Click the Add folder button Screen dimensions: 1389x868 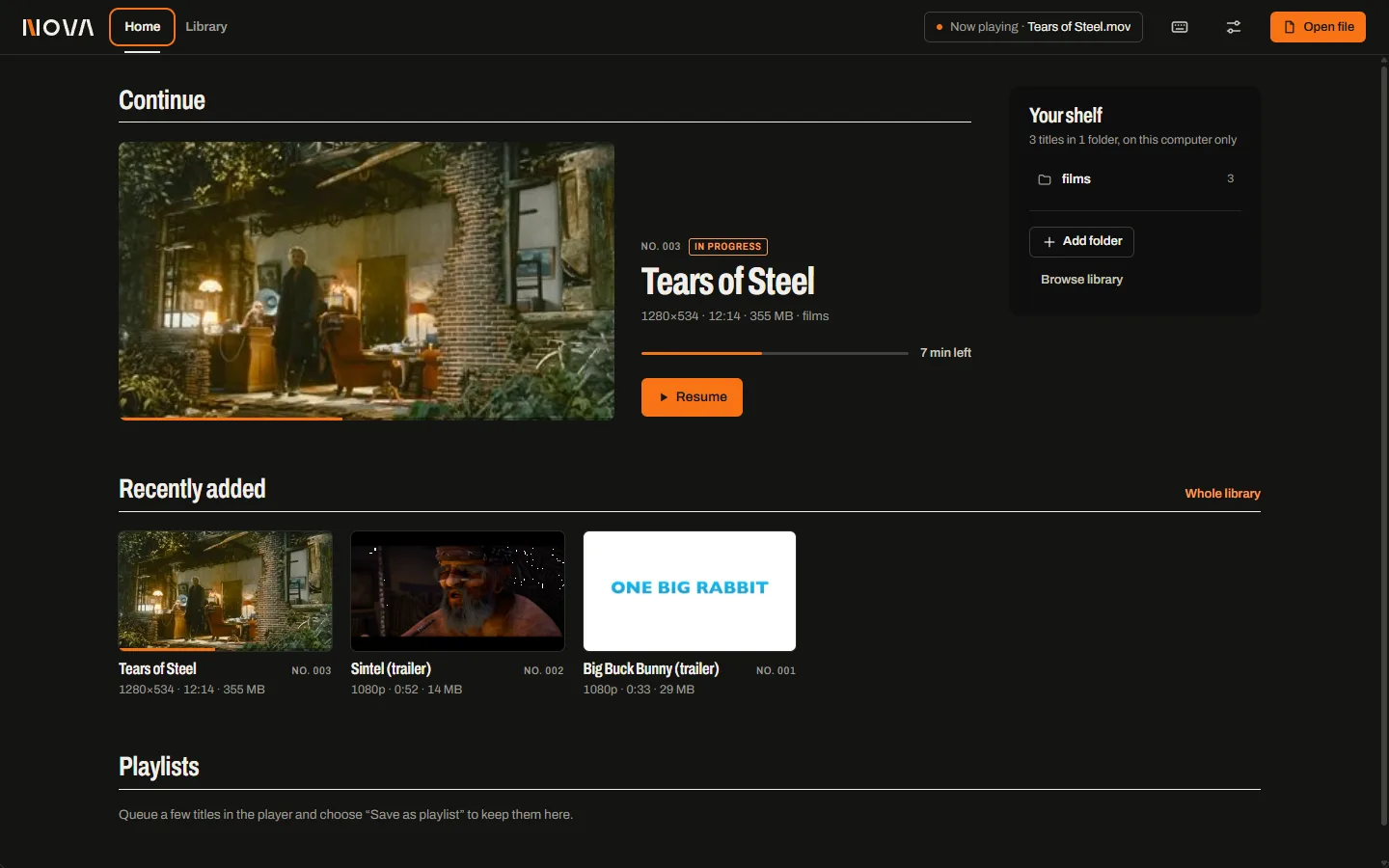point(1081,241)
